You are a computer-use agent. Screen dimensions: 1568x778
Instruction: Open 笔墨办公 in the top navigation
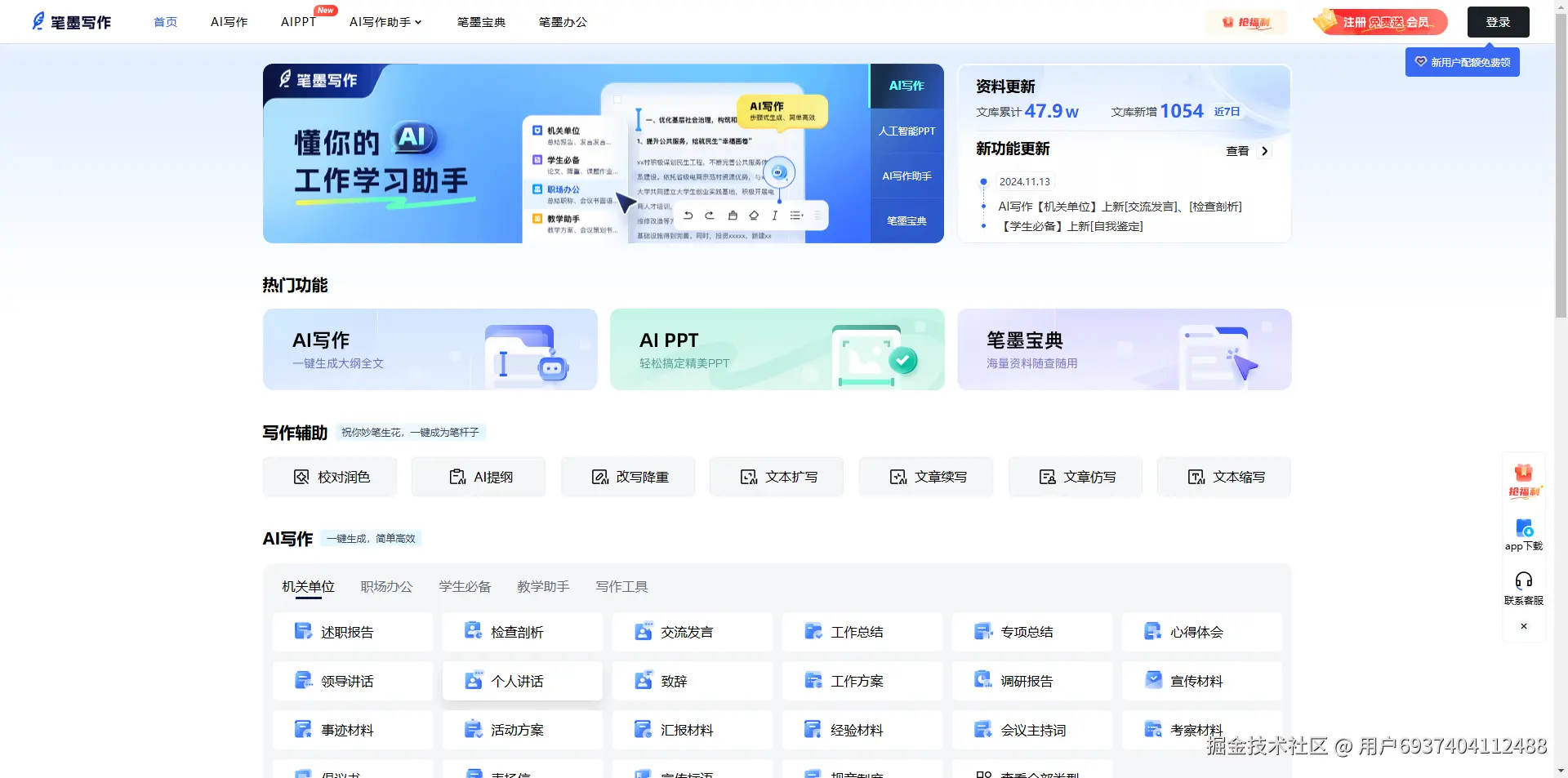(563, 22)
